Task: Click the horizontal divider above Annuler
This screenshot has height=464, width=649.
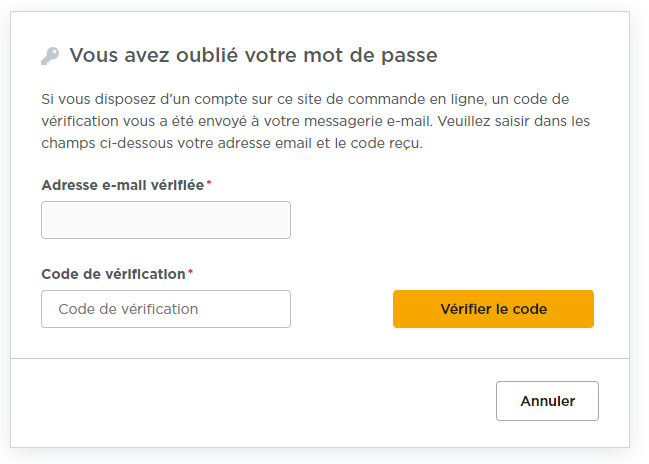Action: coord(320,357)
